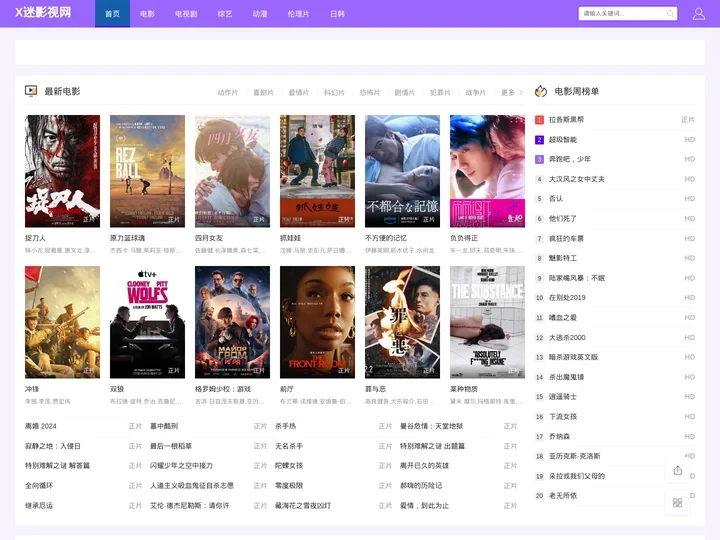This screenshot has height=540, width=720.
Task: Open 大逃杀2000 in ranking
Action: 567,338
